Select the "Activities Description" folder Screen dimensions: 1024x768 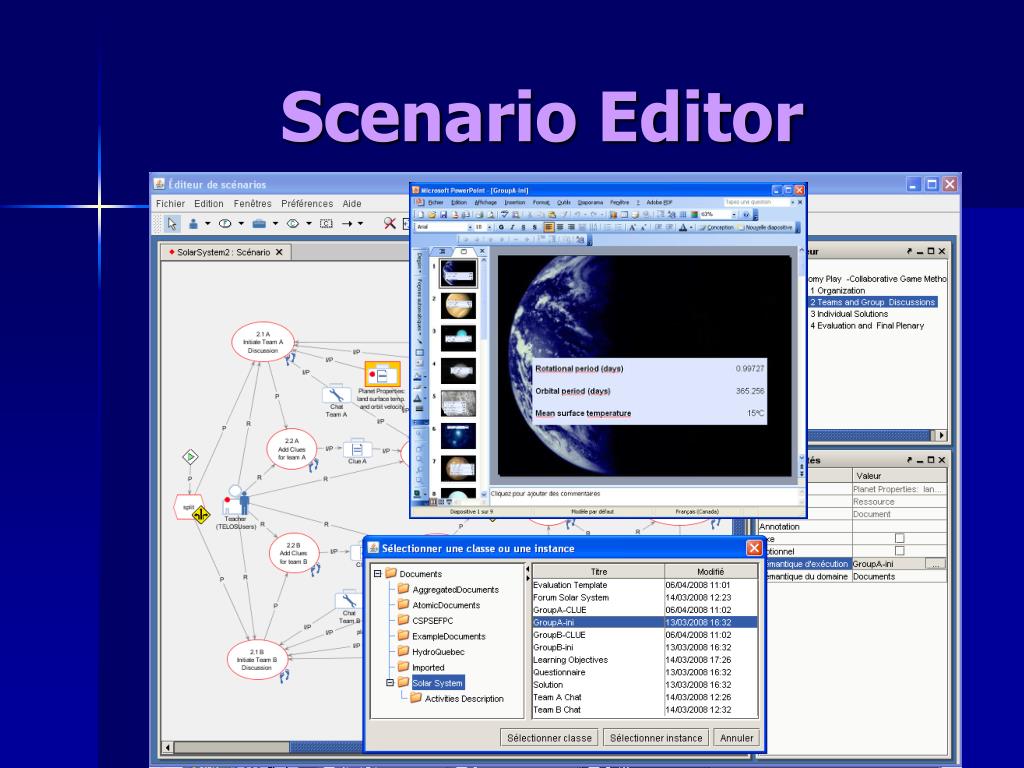tap(457, 698)
